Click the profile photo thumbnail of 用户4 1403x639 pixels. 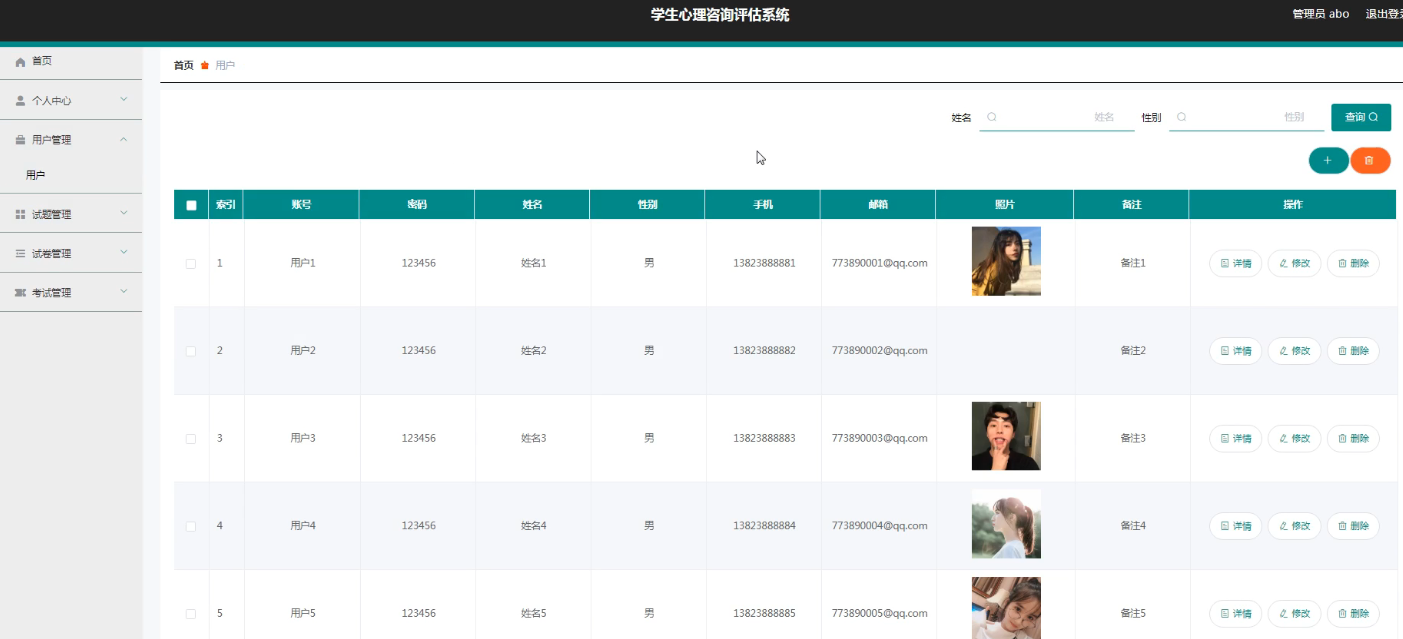tap(1006, 524)
